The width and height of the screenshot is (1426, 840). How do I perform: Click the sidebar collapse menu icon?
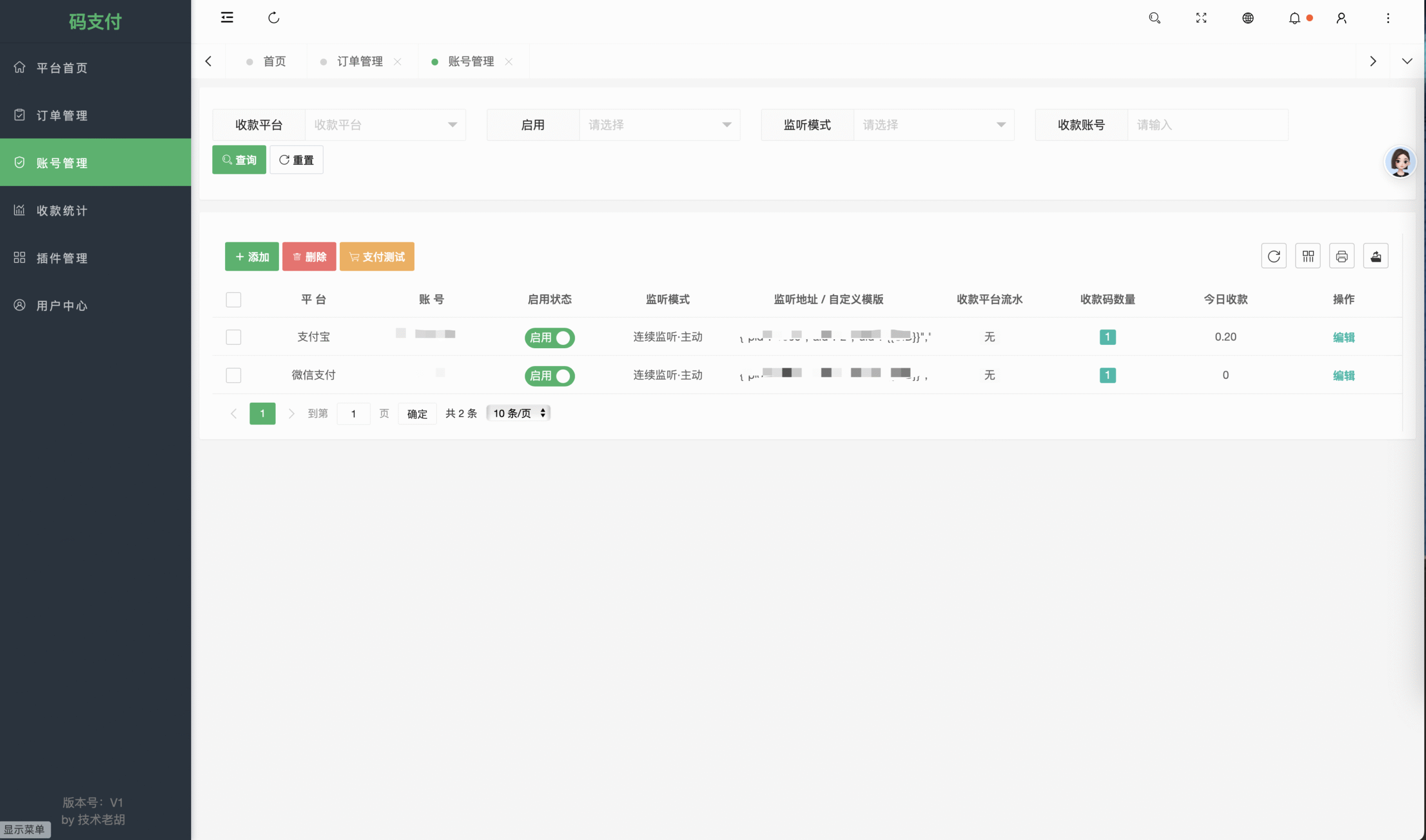click(x=227, y=18)
